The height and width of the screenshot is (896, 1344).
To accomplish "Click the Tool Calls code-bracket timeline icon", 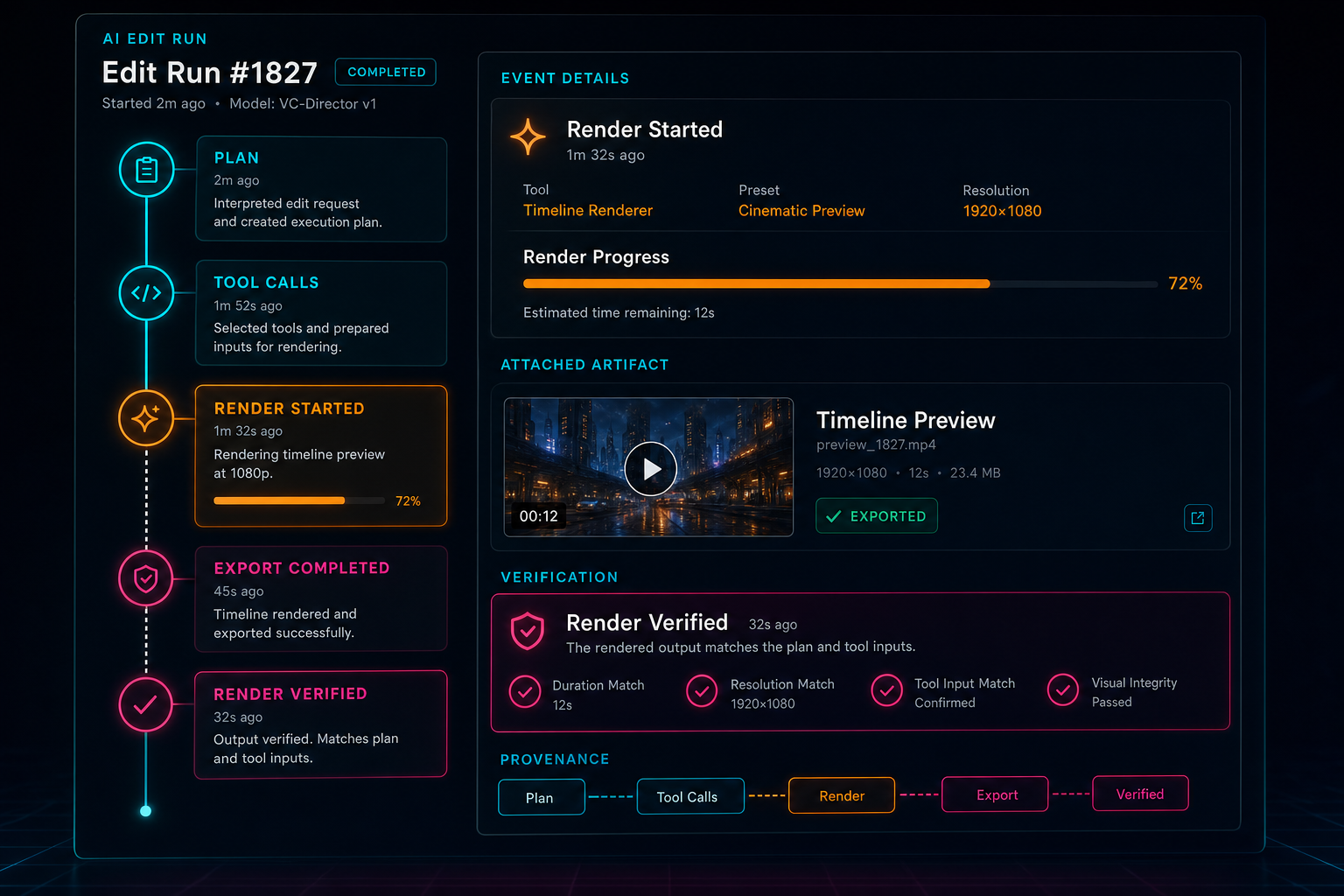I will click(x=146, y=293).
